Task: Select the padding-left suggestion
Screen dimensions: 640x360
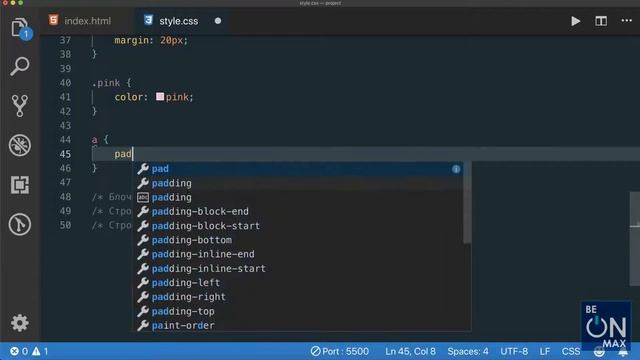Action: (299, 283)
